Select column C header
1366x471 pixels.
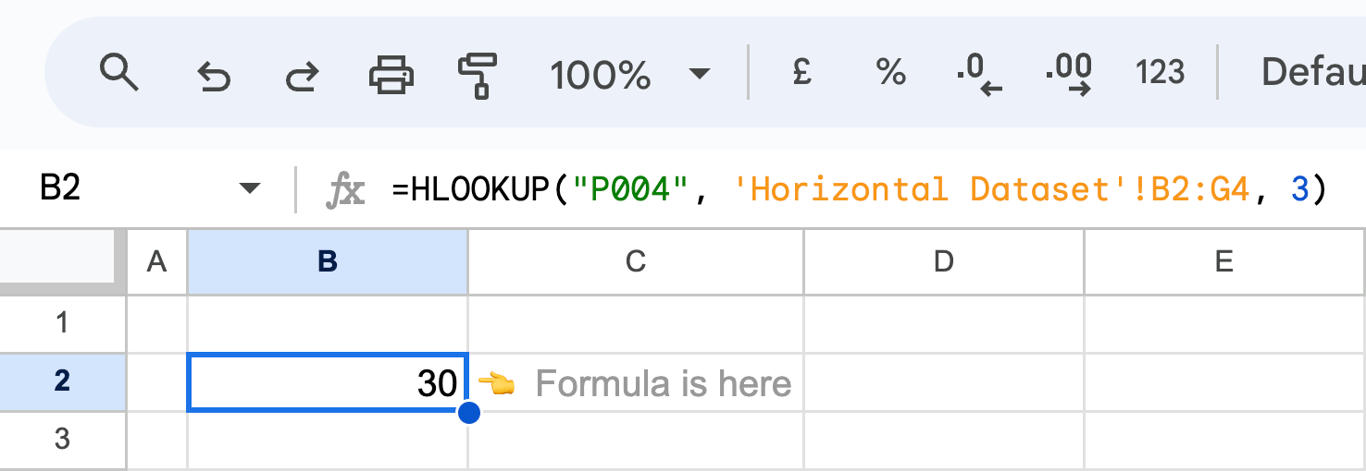[x=636, y=261]
